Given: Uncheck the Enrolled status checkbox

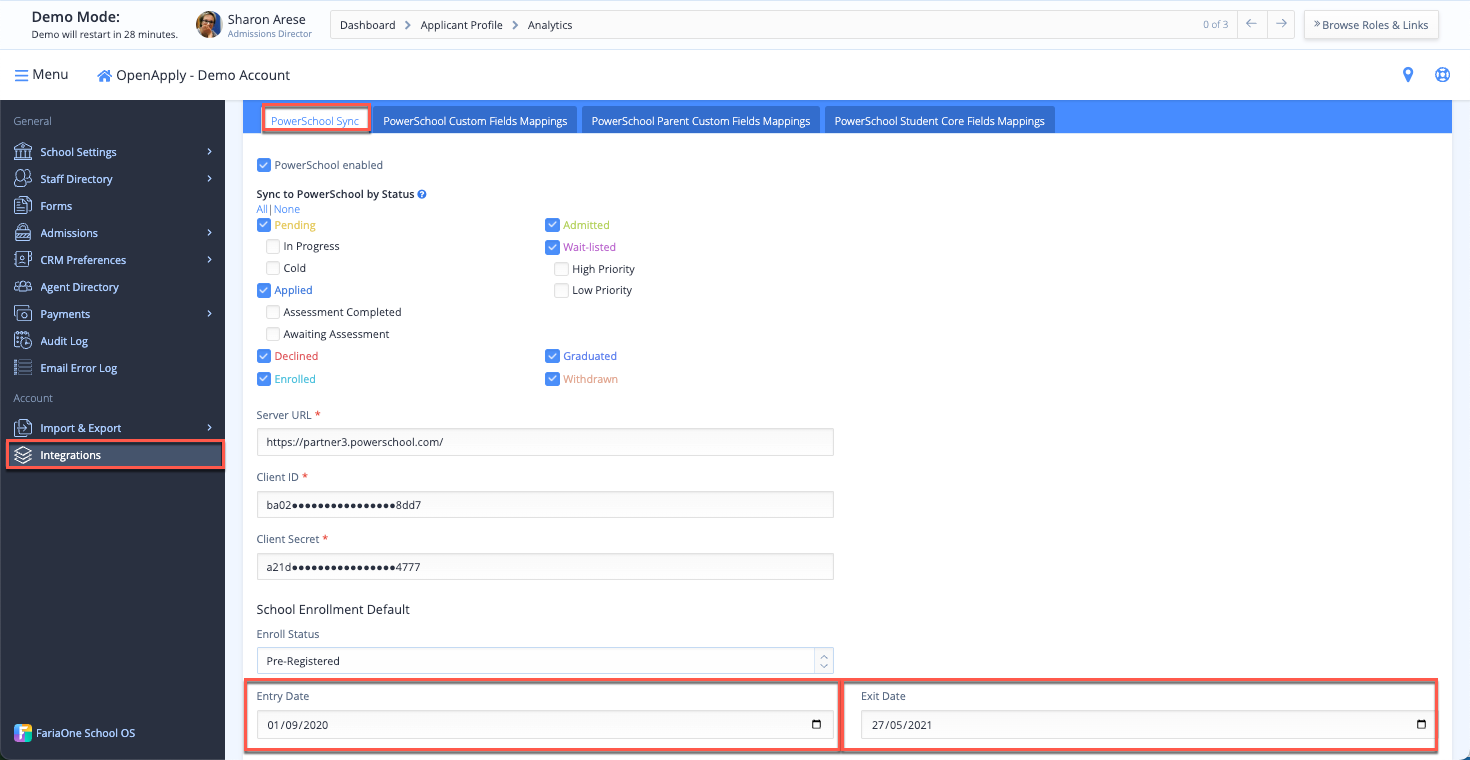Looking at the screenshot, I should pos(264,379).
